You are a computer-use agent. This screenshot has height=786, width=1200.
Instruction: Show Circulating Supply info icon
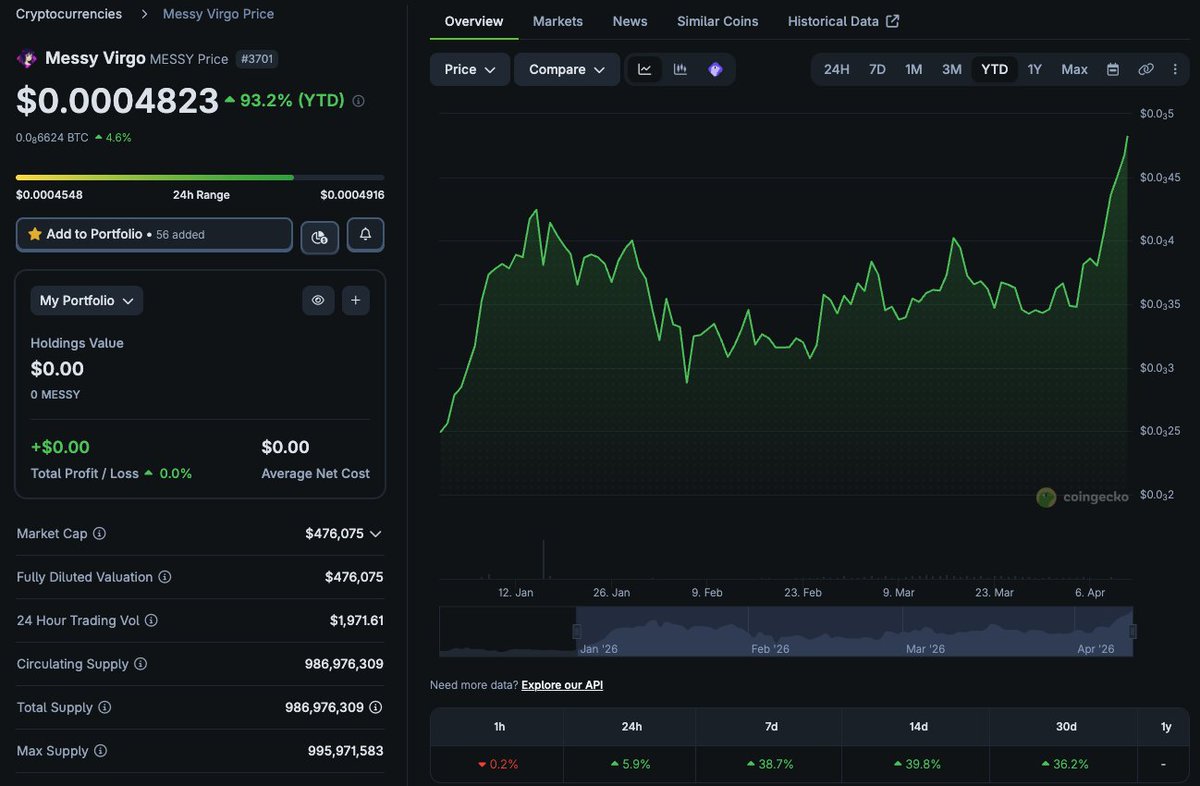140,664
